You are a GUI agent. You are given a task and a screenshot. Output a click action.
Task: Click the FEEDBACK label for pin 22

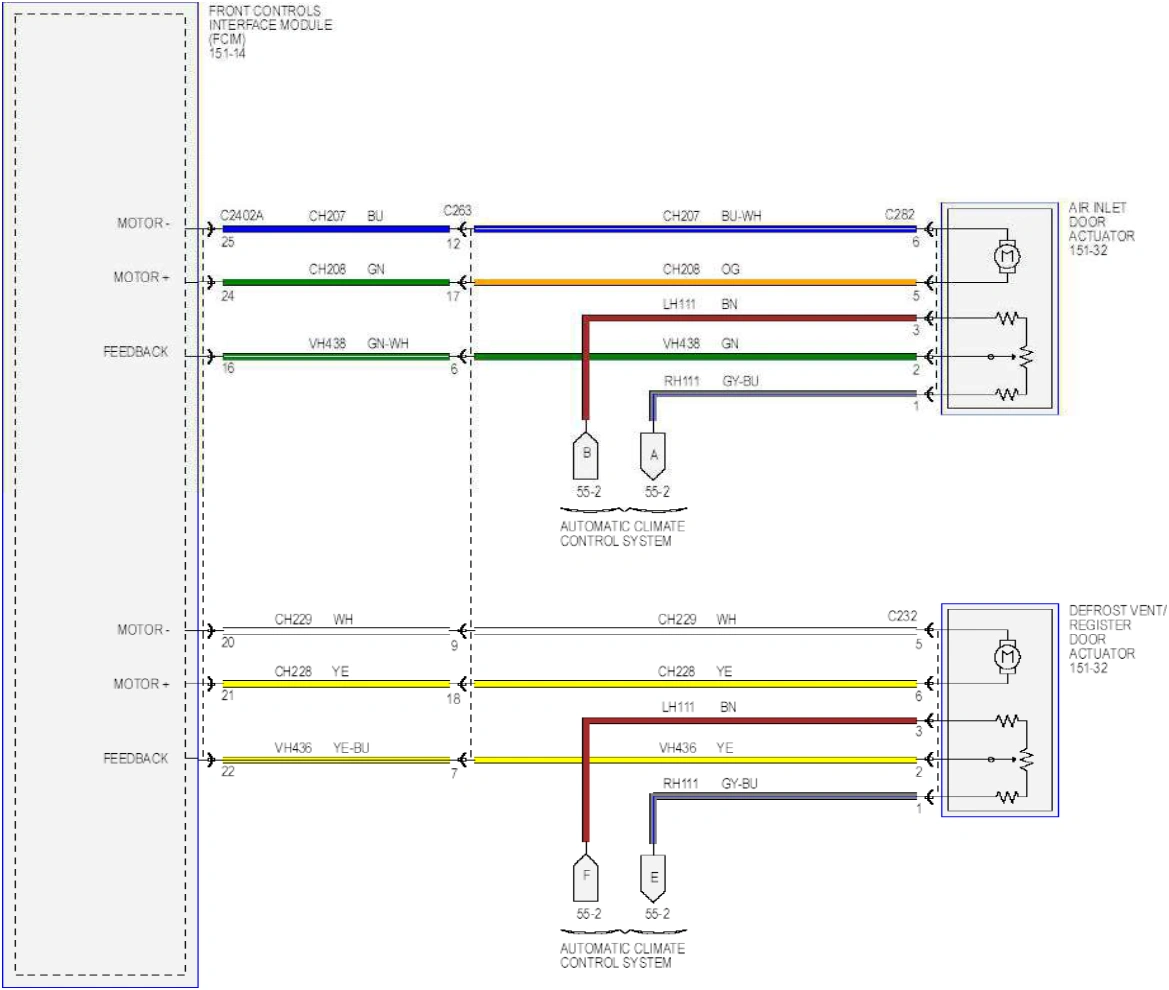136,758
